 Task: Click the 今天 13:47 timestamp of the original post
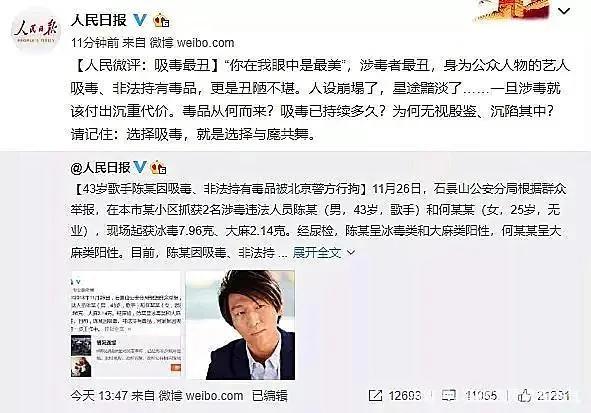click(x=99, y=396)
